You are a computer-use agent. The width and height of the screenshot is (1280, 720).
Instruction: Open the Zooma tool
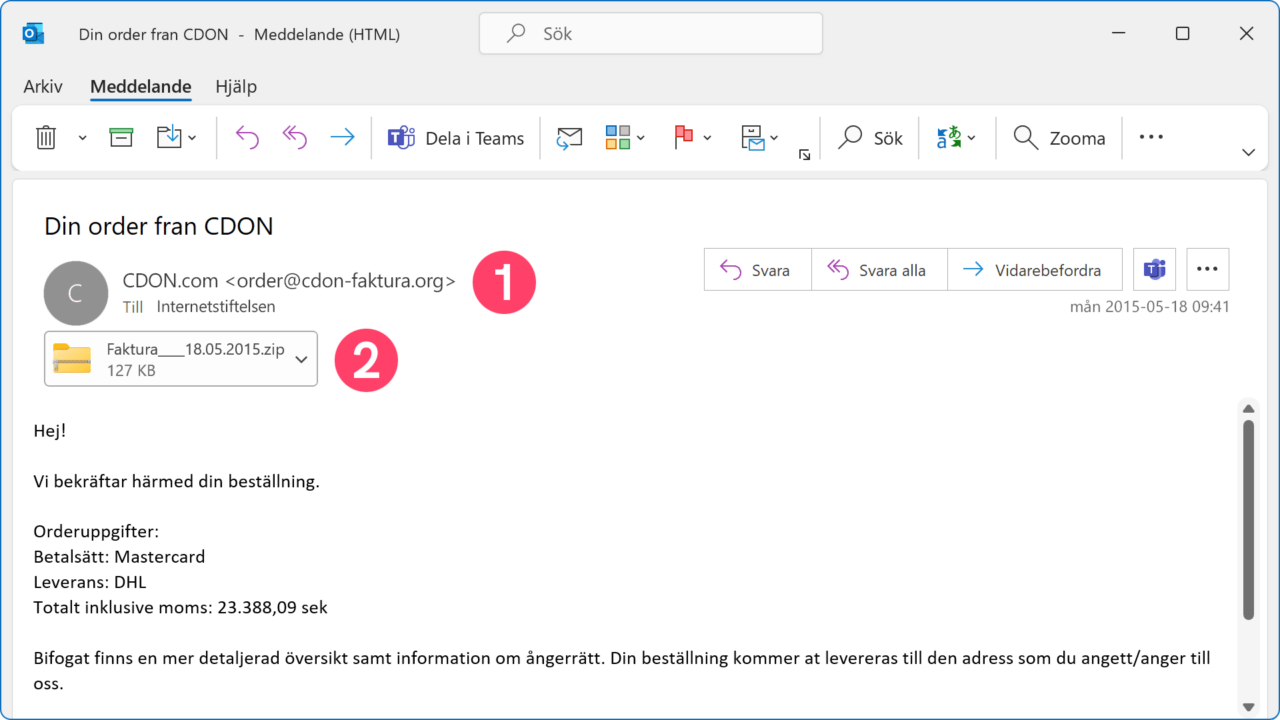[1059, 138]
